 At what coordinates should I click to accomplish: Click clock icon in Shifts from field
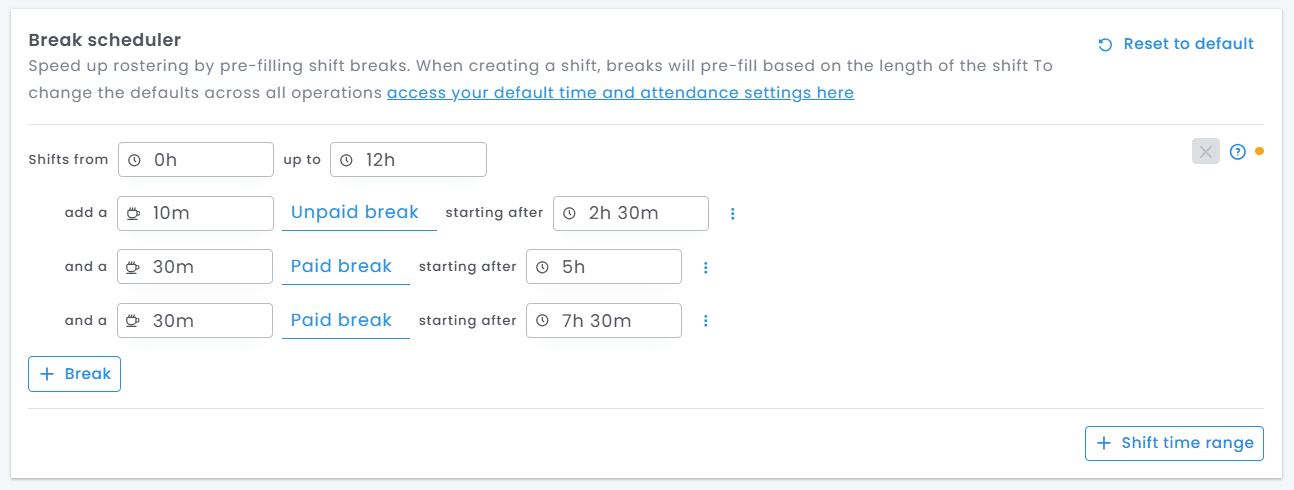(x=135, y=160)
